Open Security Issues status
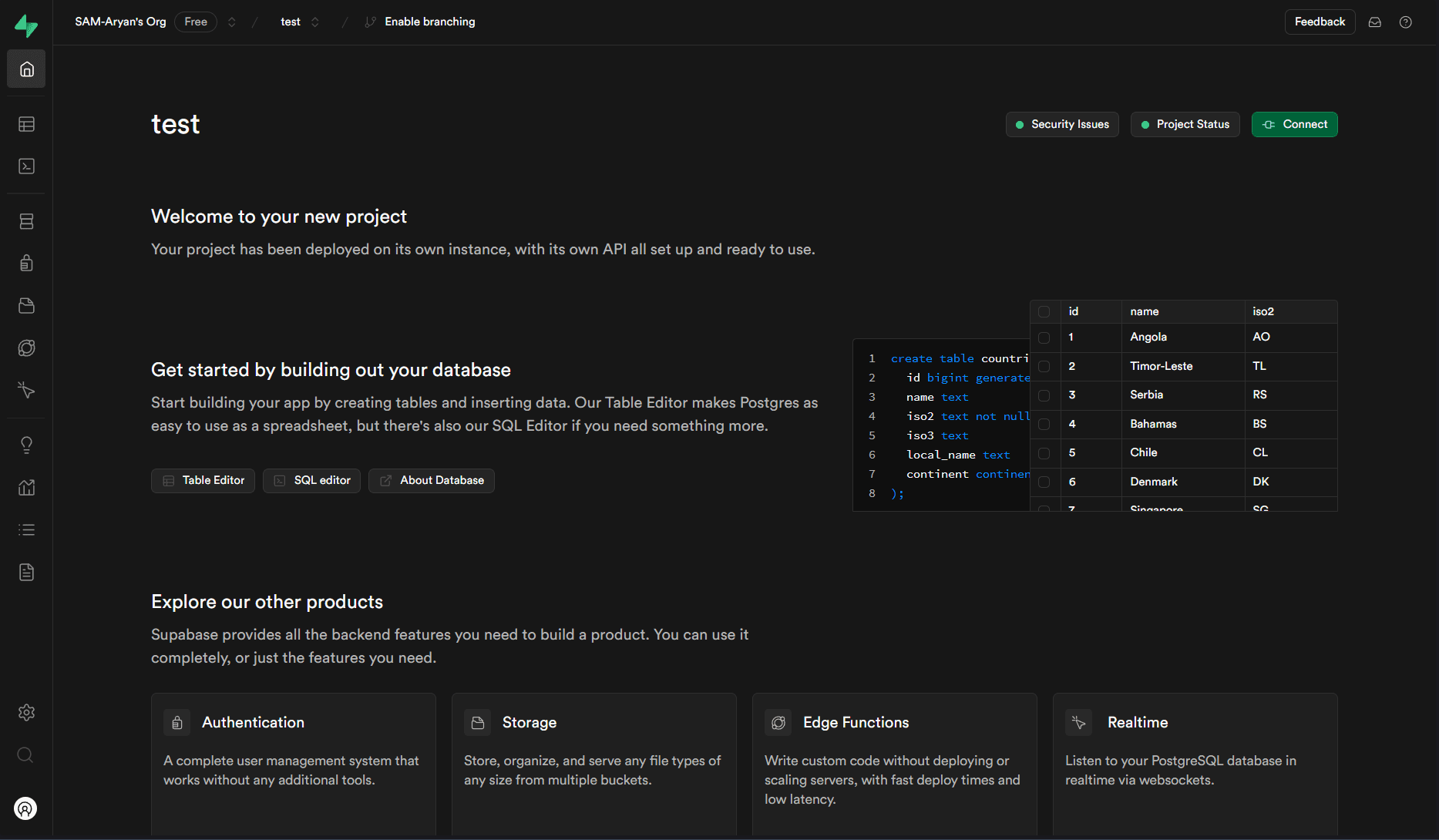The width and height of the screenshot is (1439, 840). click(1062, 125)
